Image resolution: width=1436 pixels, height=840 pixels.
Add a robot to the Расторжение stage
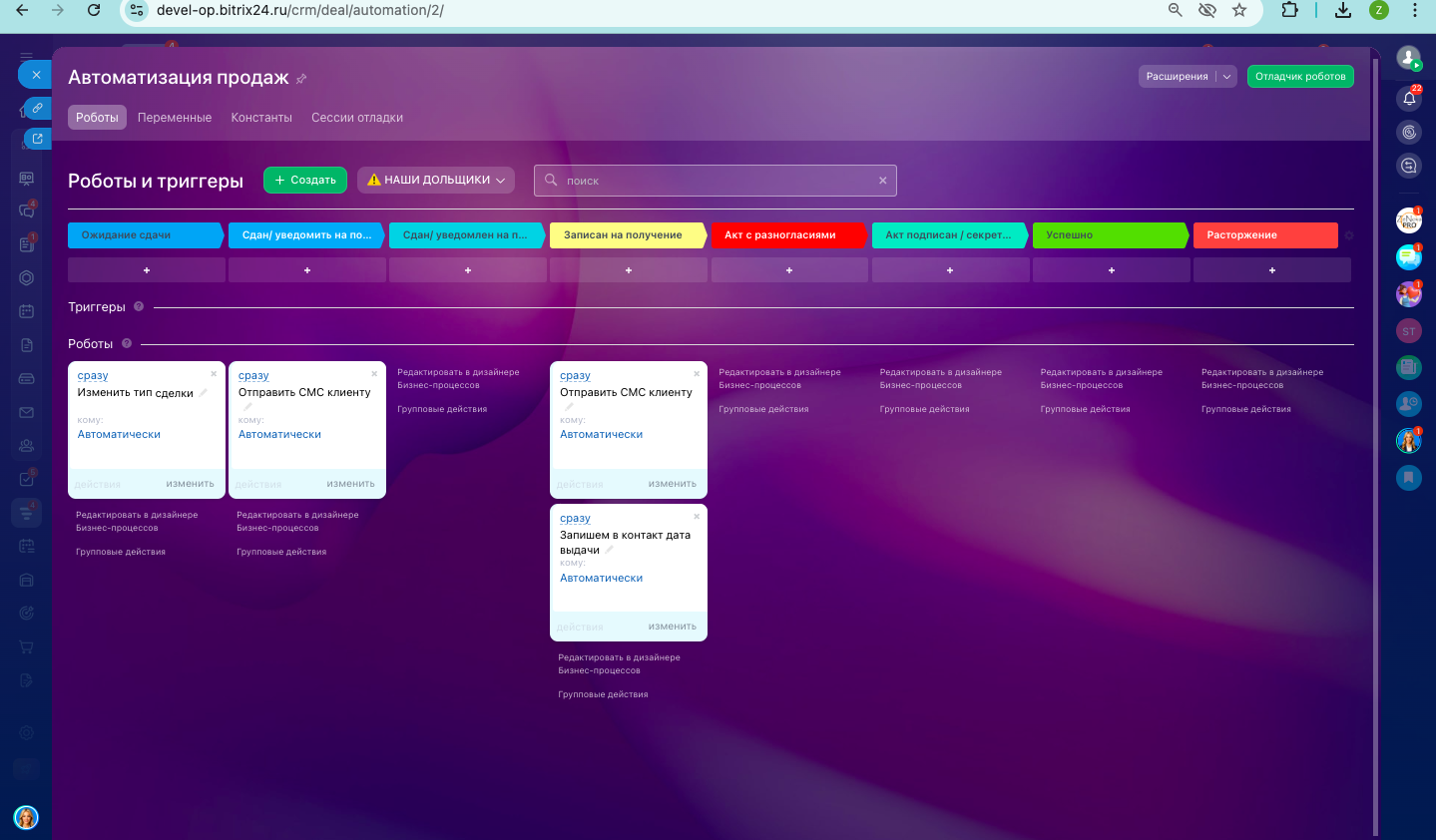(1272, 270)
